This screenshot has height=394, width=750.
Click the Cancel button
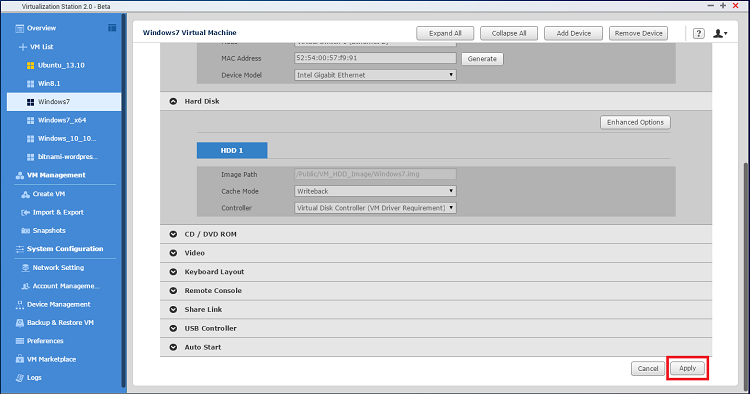(x=648, y=369)
